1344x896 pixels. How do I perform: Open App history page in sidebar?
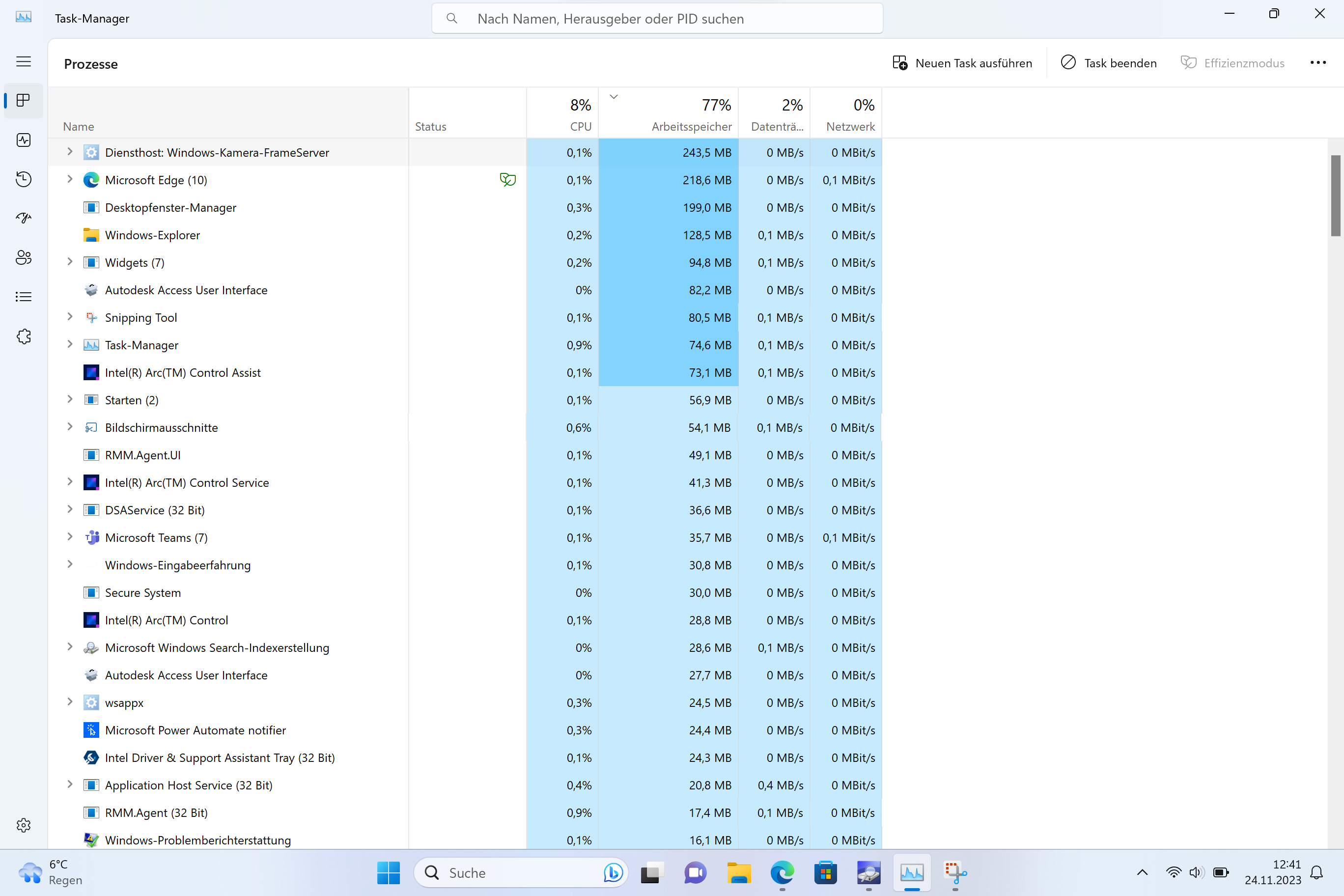24,179
